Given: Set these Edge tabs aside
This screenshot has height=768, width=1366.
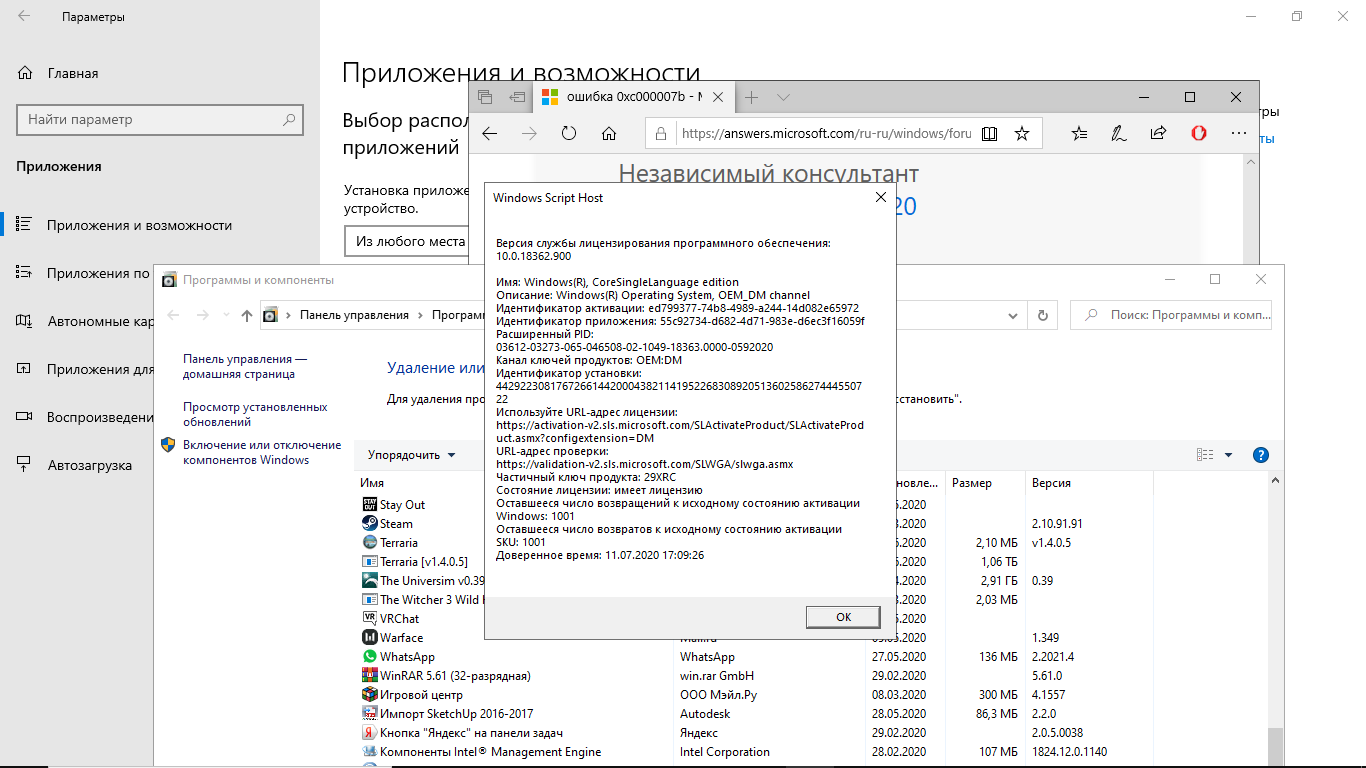Looking at the screenshot, I should tap(517, 97).
